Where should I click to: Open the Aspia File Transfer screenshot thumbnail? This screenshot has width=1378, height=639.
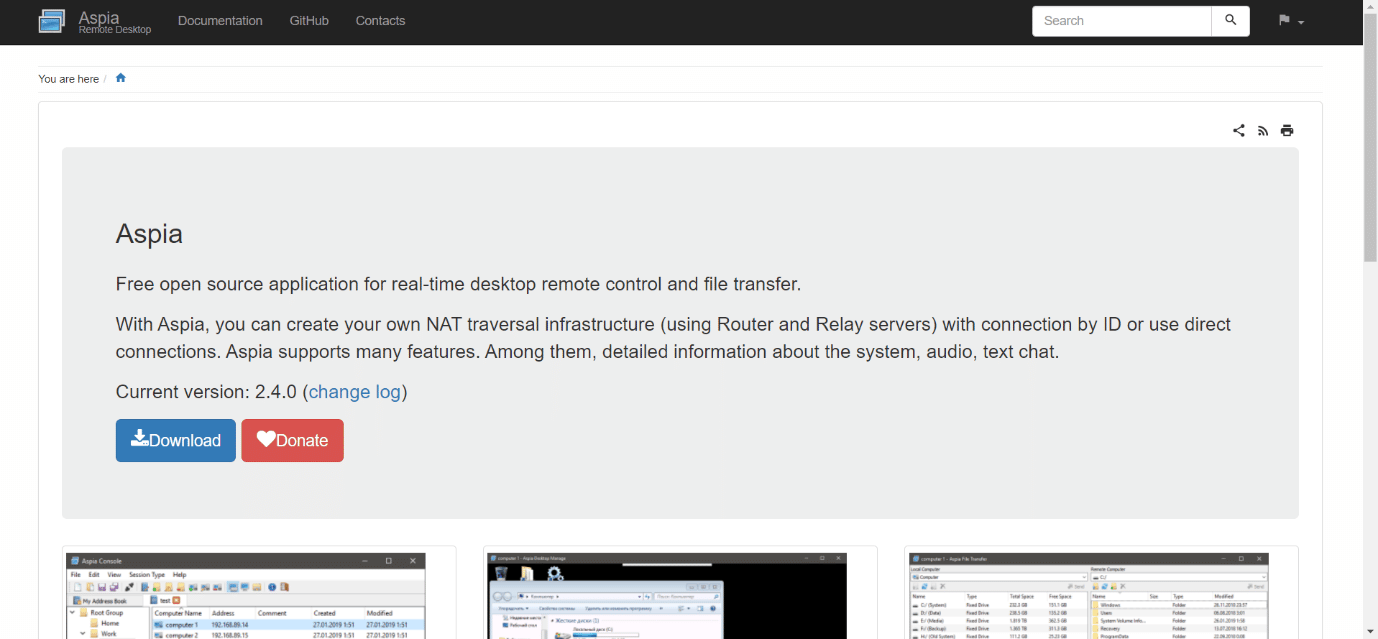pos(1088,596)
